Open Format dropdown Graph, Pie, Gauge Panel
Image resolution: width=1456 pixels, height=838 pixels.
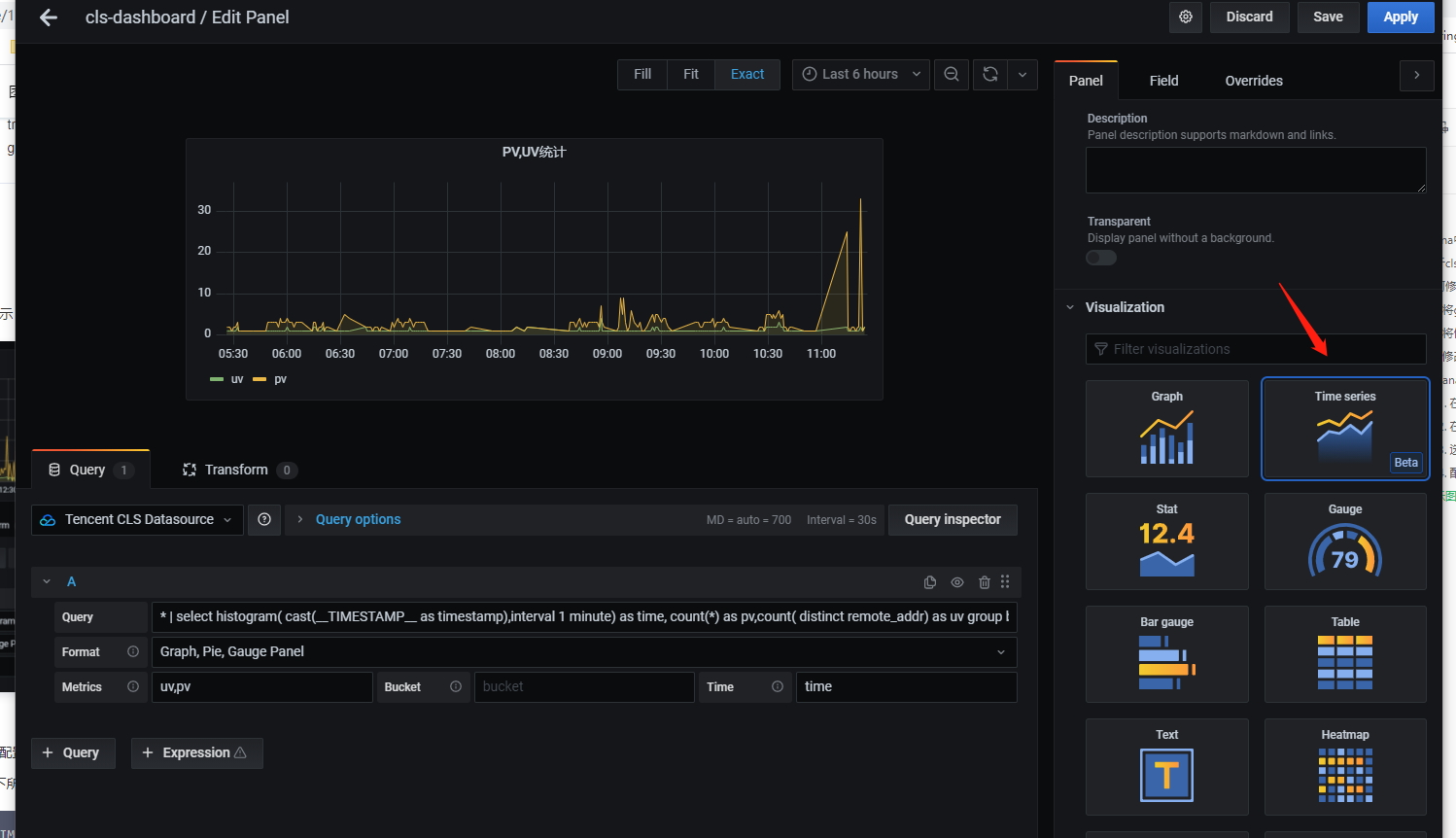click(x=584, y=652)
